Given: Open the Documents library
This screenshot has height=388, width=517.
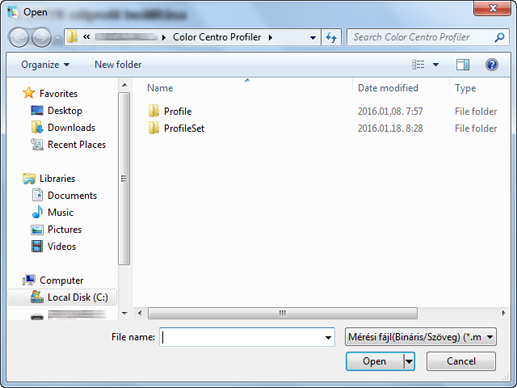Looking at the screenshot, I should click(72, 195).
